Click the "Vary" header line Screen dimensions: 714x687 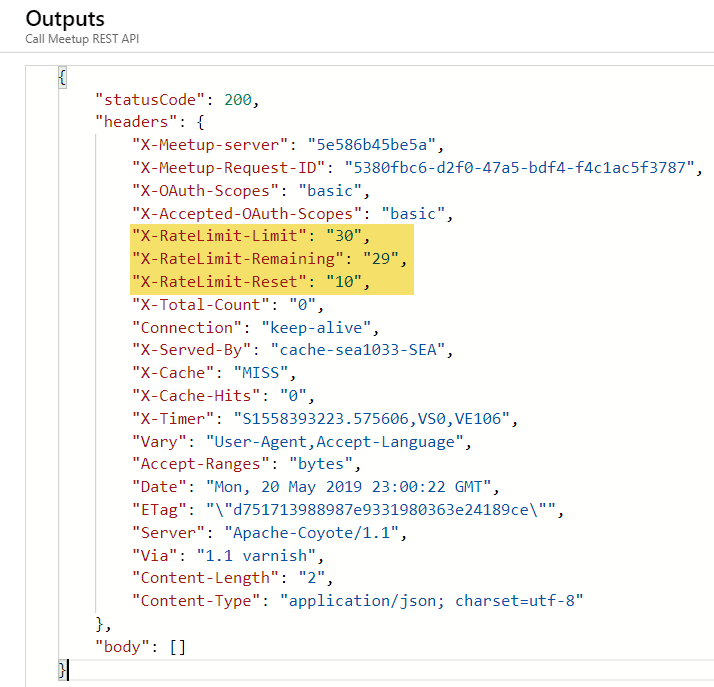[x=301, y=442]
